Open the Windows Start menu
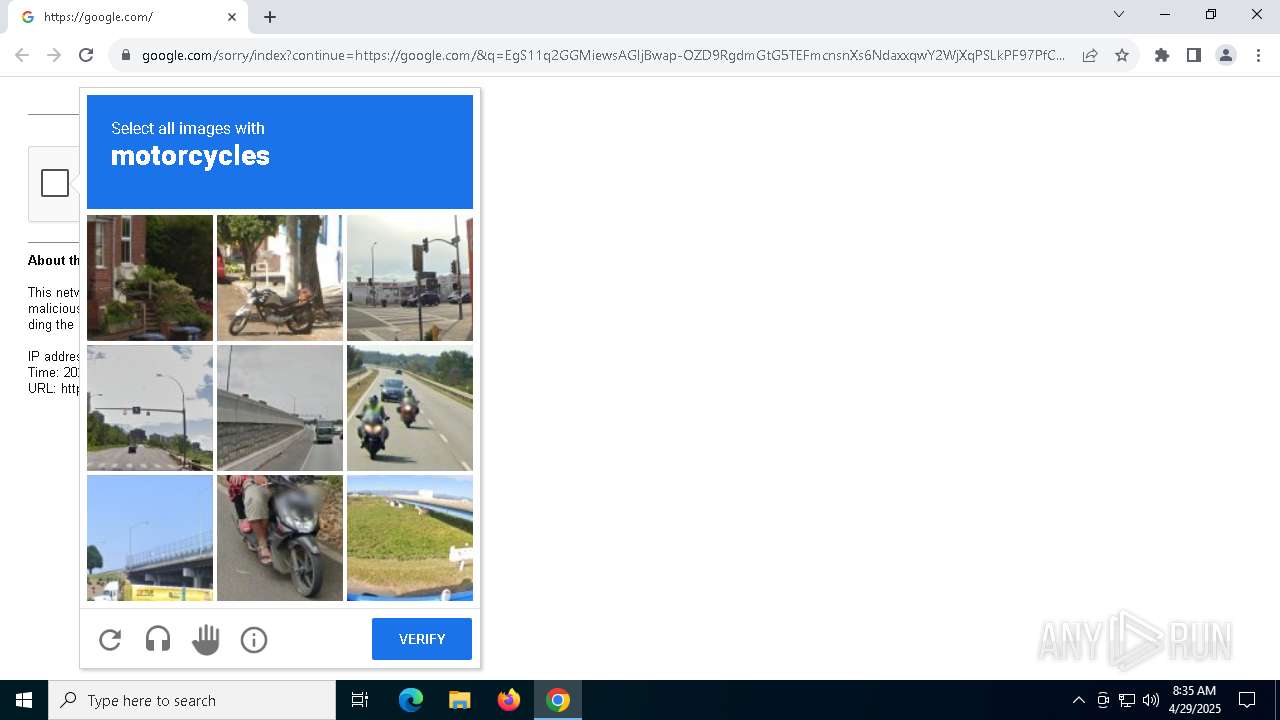The image size is (1280, 720). point(24,700)
